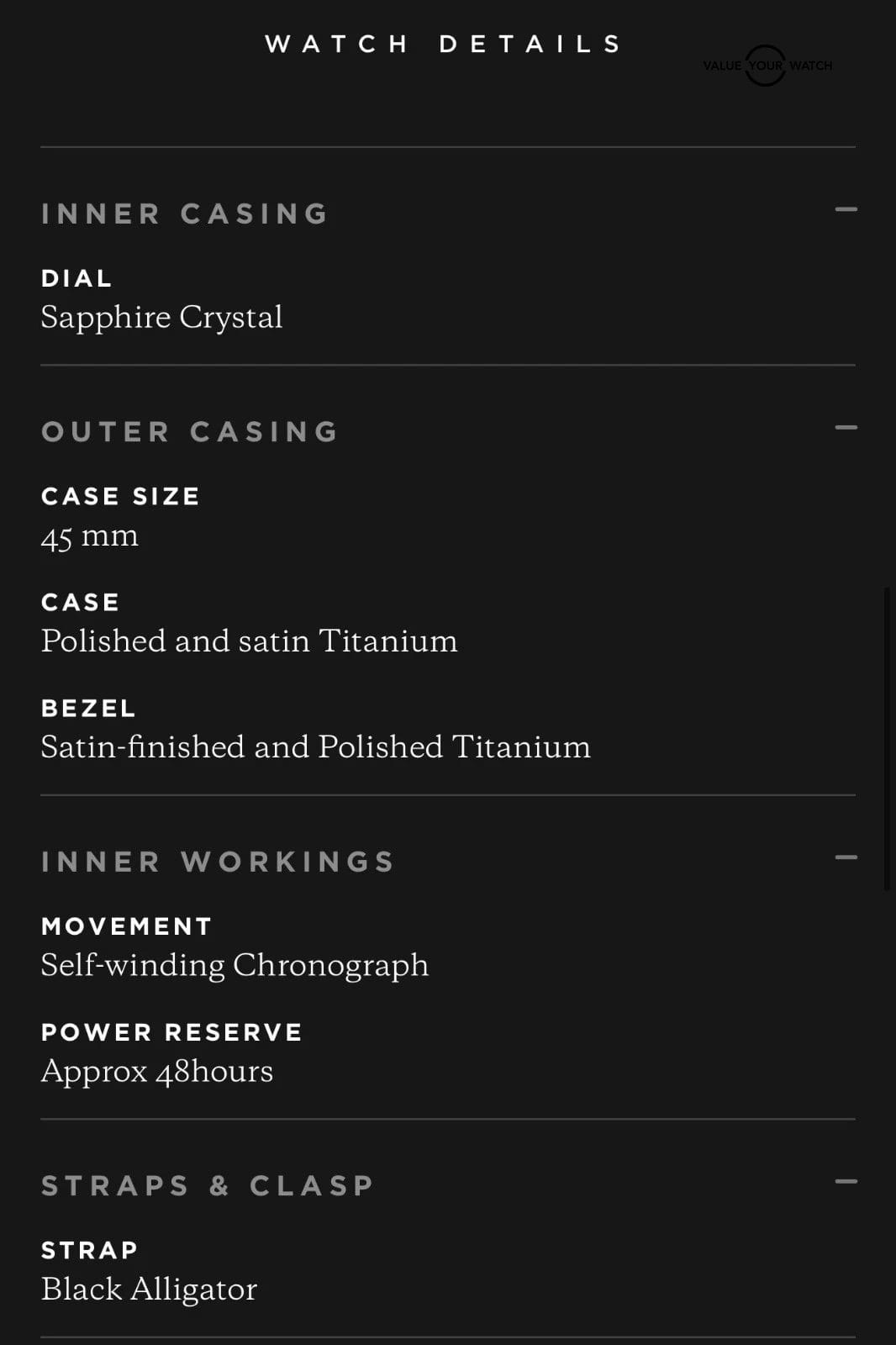Select the Sapphire Crystal dial value
The image size is (896, 1345).
(x=161, y=318)
